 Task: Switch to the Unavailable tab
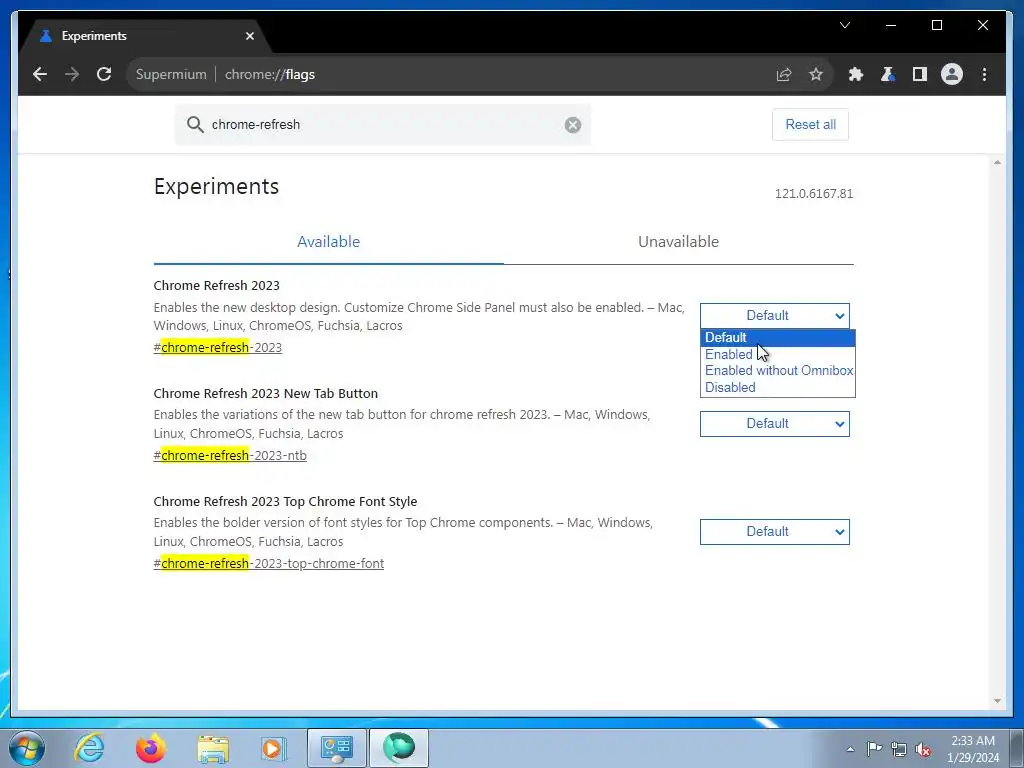pos(679,242)
